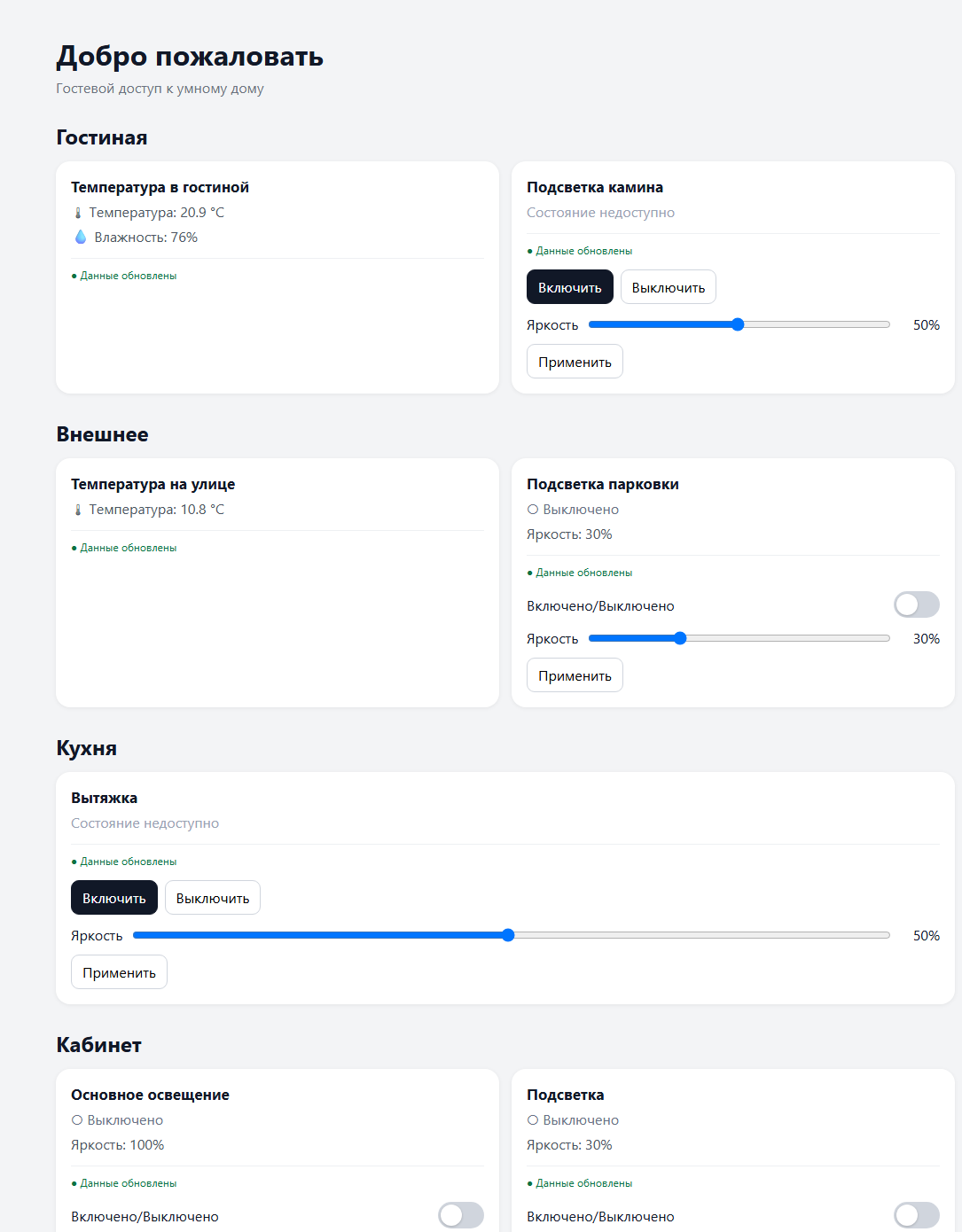Click the Кабинет section heading
This screenshot has width=962, height=1232.
(99, 1045)
